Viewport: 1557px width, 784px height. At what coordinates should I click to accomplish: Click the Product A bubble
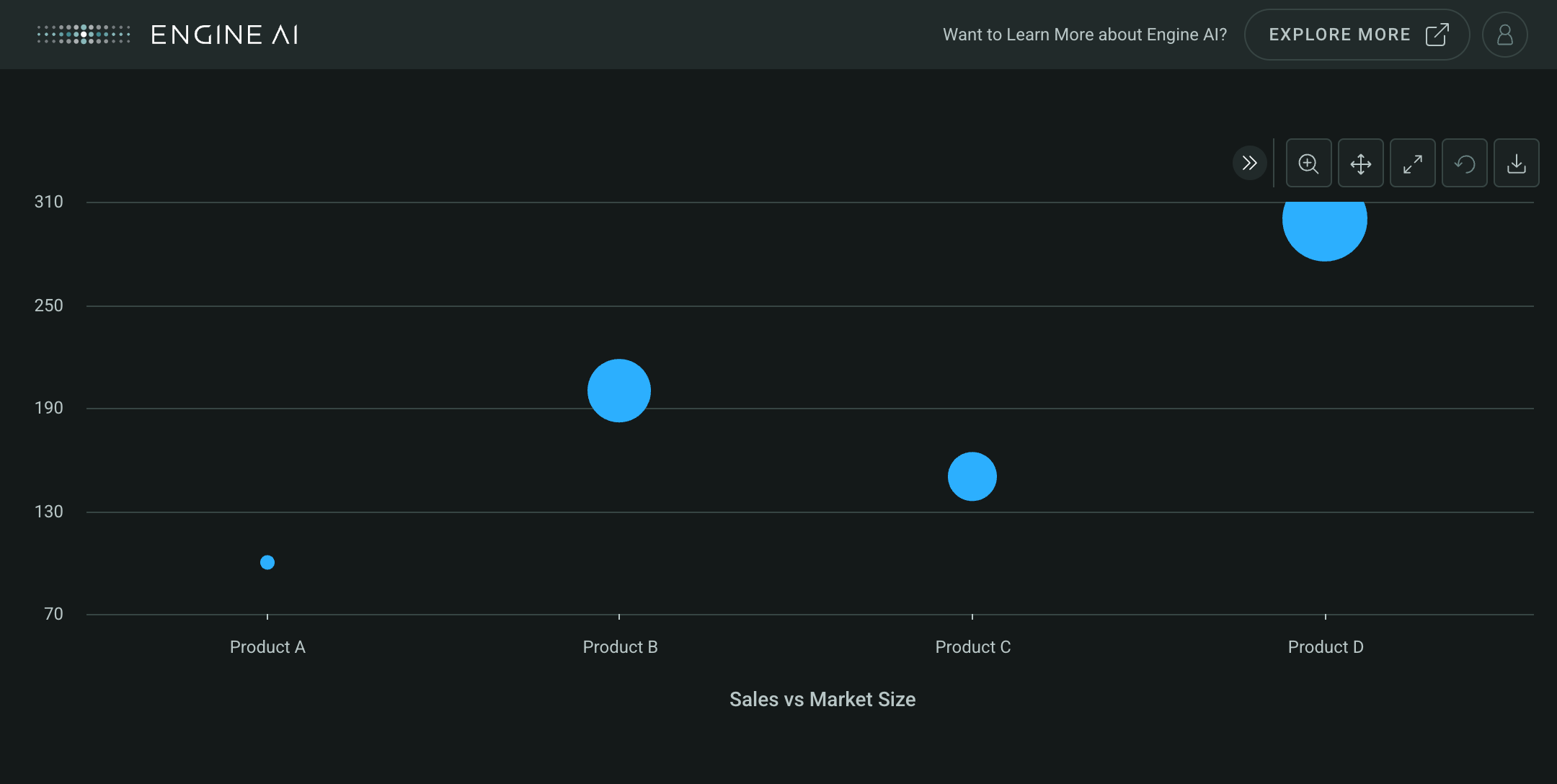click(267, 562)
